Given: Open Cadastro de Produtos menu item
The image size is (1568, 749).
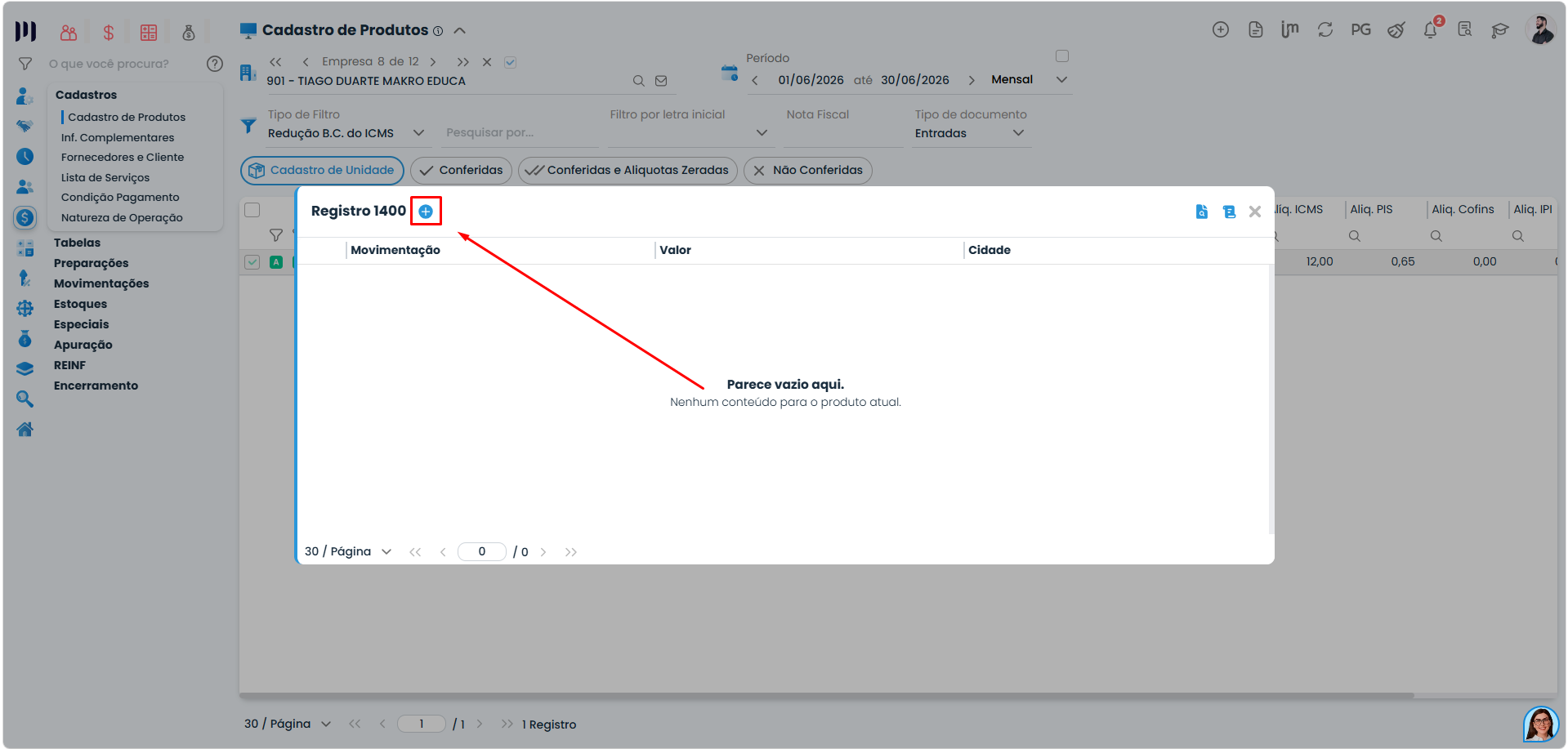Looking at the screenshot, I should (x=127, y=118).
